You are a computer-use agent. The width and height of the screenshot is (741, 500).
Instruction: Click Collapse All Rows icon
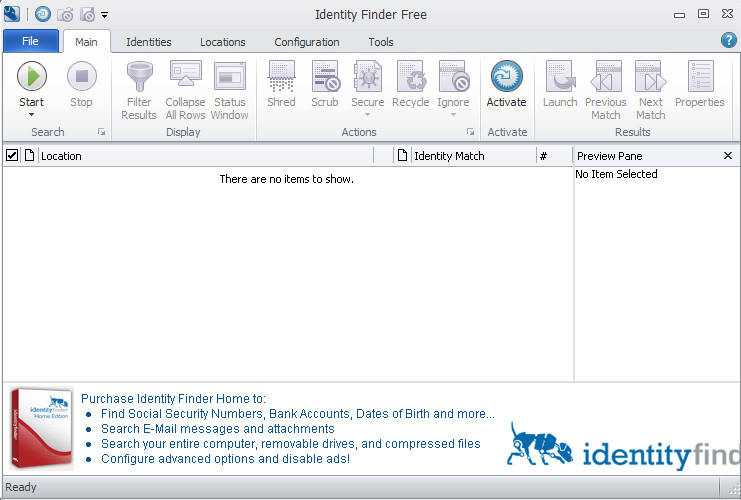185,75
